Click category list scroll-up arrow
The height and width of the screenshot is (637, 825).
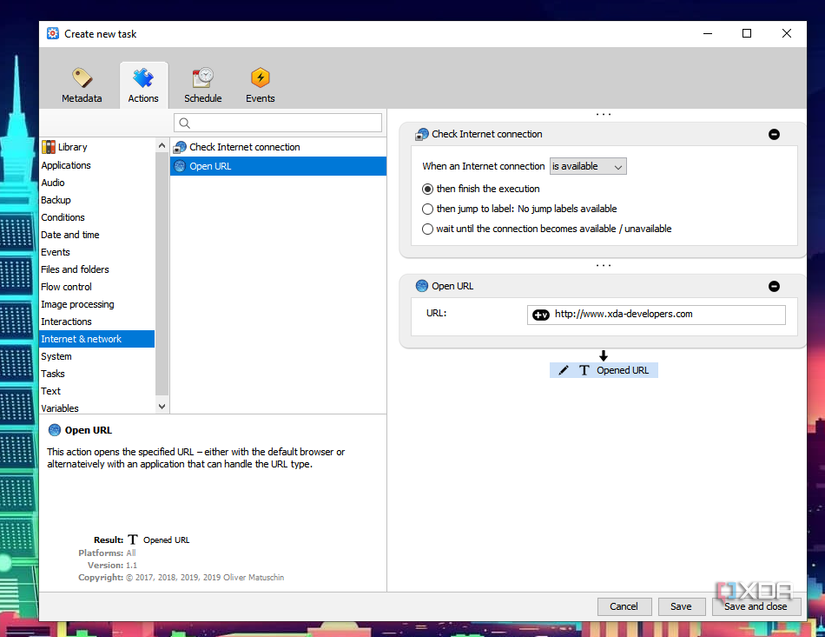coord(162,146)
